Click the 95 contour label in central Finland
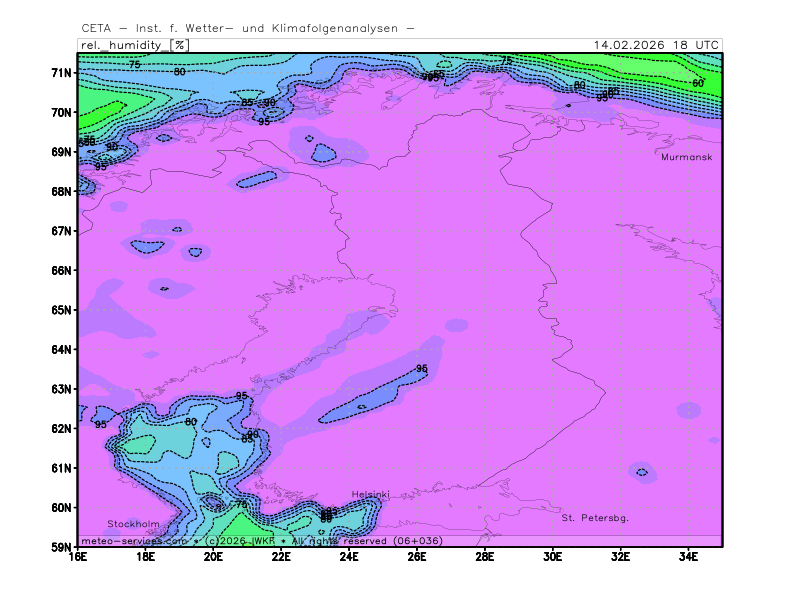This screenshot has height=600, width=800. point(422,369)
